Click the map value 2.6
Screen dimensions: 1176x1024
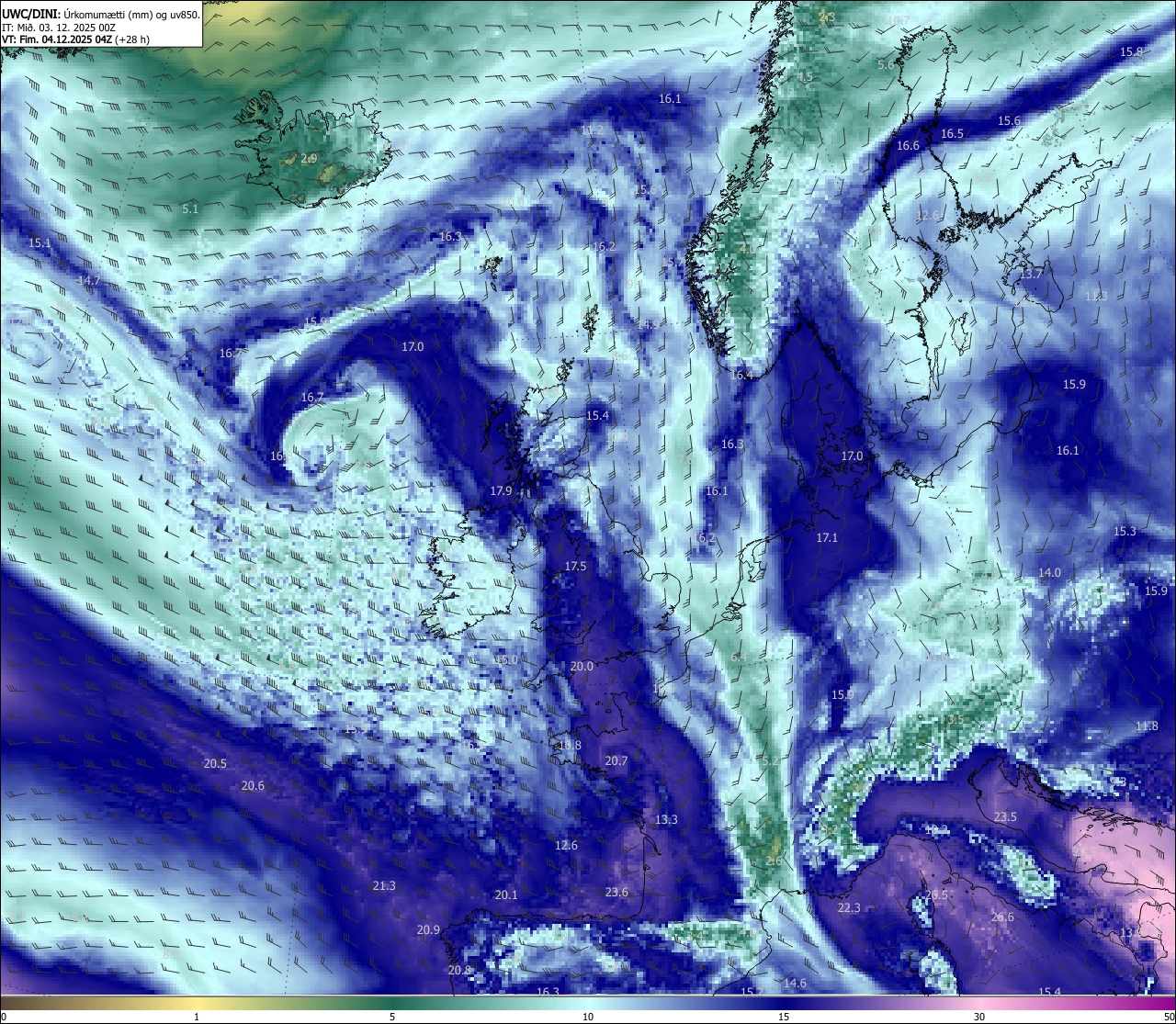pos(774,861)
